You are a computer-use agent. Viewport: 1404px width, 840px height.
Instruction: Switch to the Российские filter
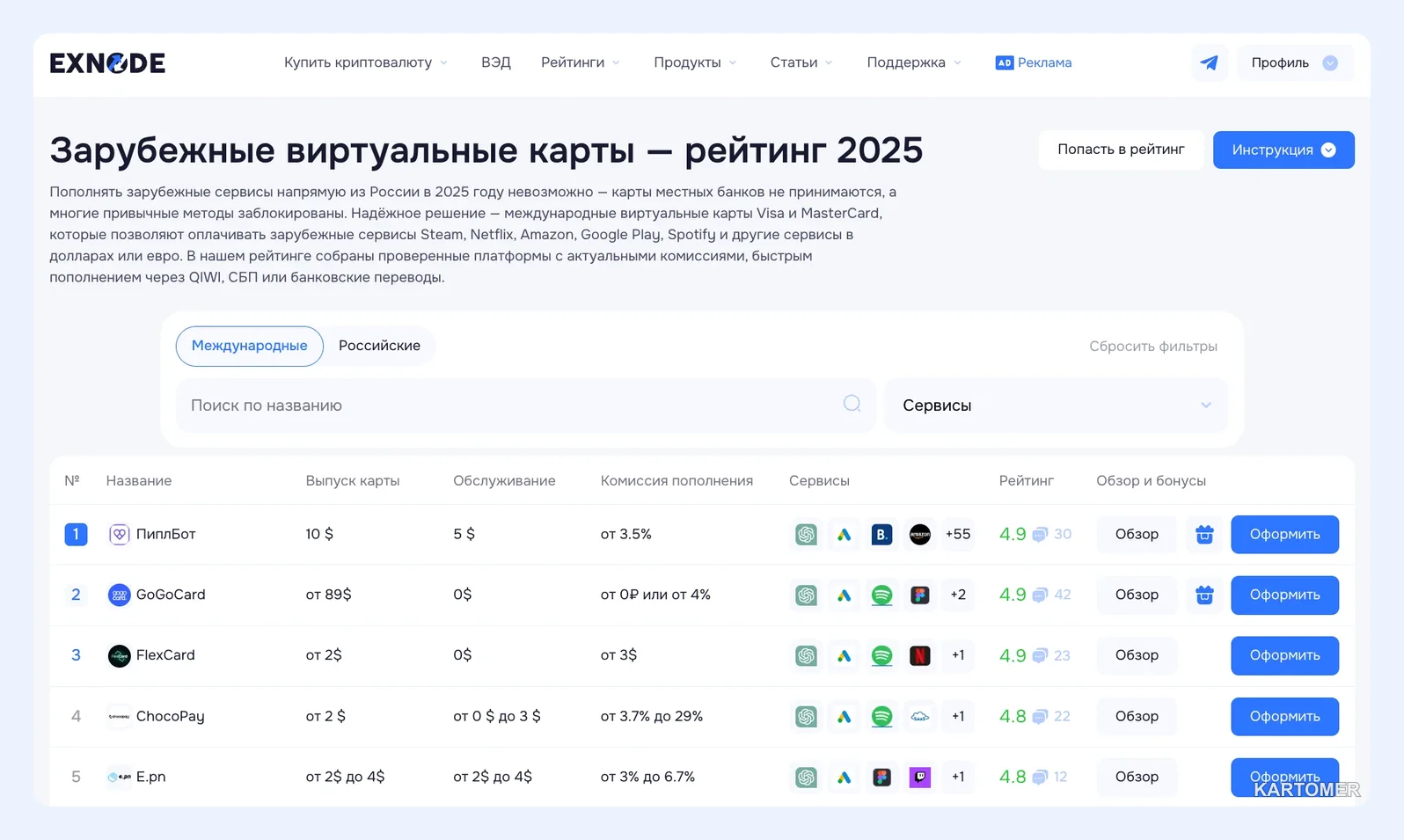(379, 346)
